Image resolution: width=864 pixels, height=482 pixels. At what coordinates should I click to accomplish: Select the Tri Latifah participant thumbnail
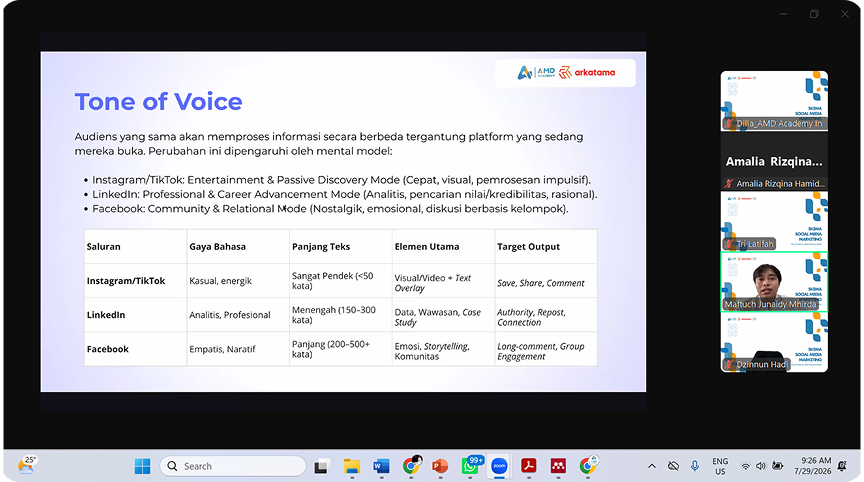click(x=774, y=221)
